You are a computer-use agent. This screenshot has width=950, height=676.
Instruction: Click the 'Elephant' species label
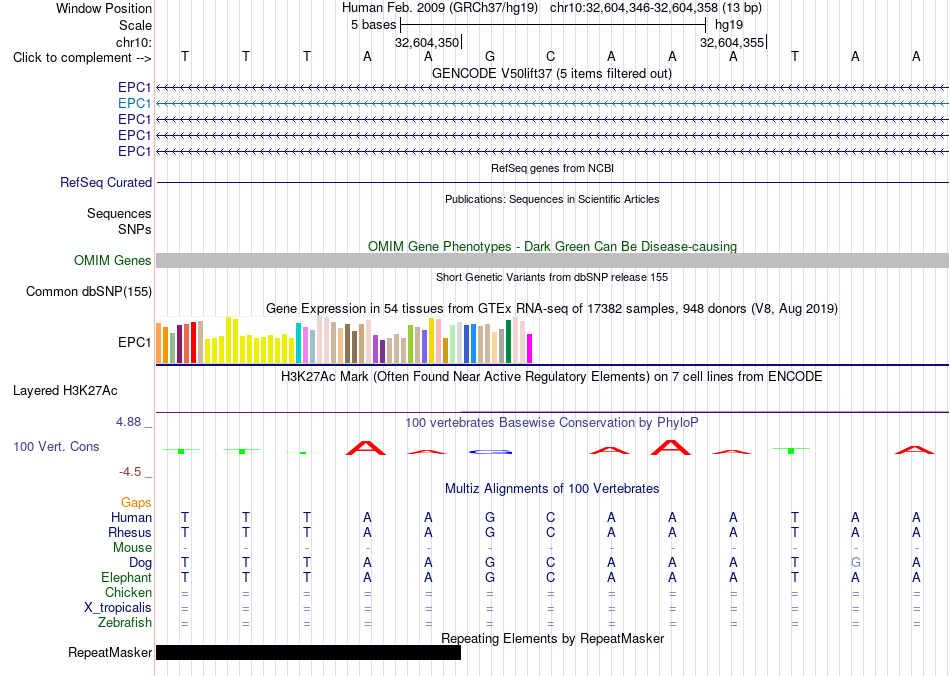tap(126, 577)
